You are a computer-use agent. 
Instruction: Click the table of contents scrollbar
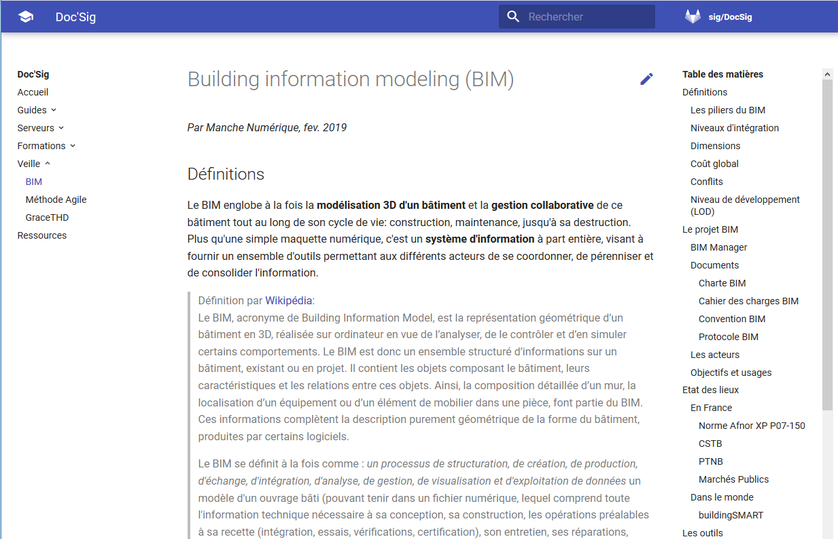(x=827, y=240)
